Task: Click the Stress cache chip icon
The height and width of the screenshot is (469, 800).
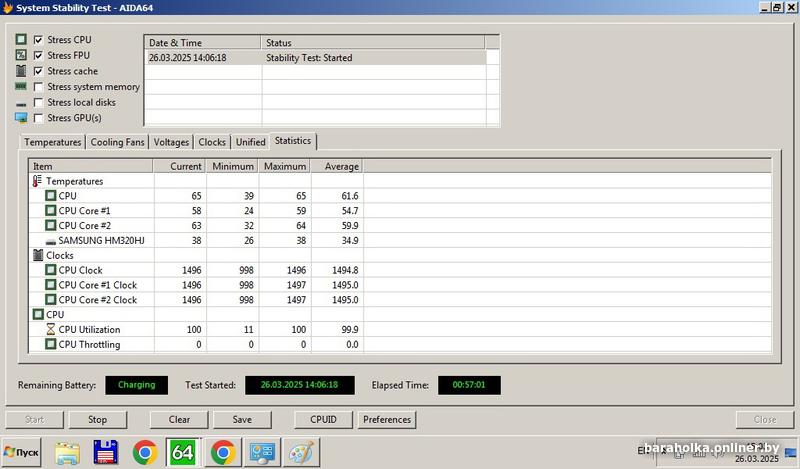Action: pos(21,70)
